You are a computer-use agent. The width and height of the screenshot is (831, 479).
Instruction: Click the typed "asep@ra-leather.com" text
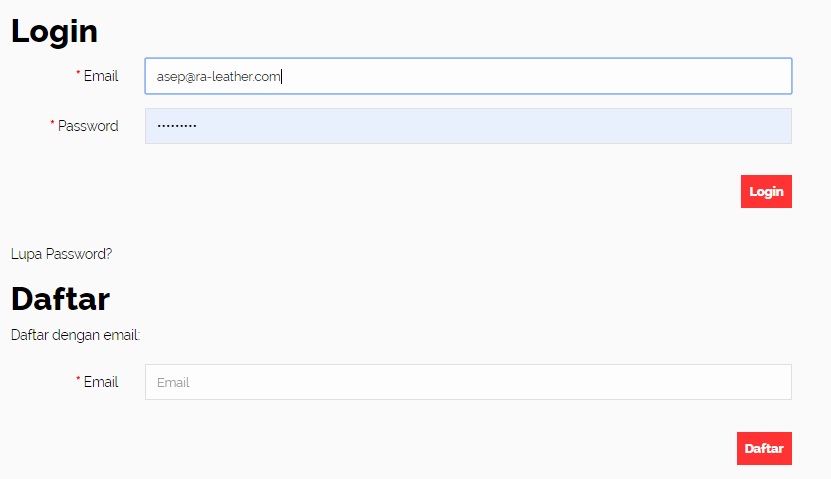(x=219, y=76)
